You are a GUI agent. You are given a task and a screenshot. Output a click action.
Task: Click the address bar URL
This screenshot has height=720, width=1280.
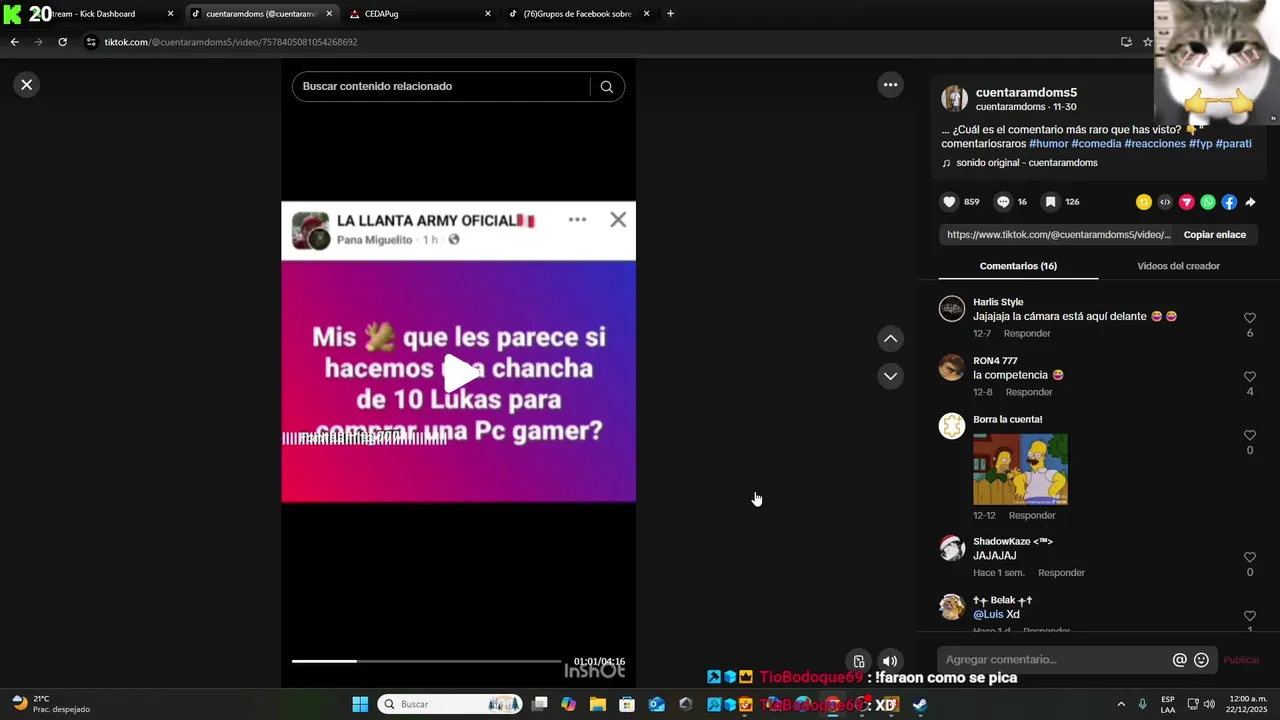coord(231,42)
